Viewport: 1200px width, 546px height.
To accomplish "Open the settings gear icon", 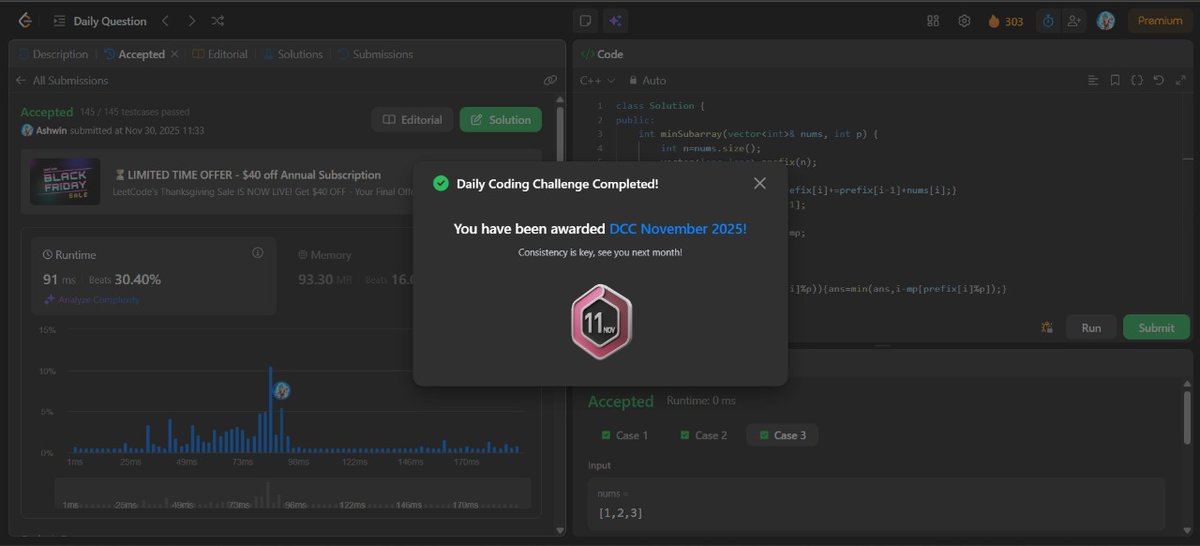I will 964,20.
